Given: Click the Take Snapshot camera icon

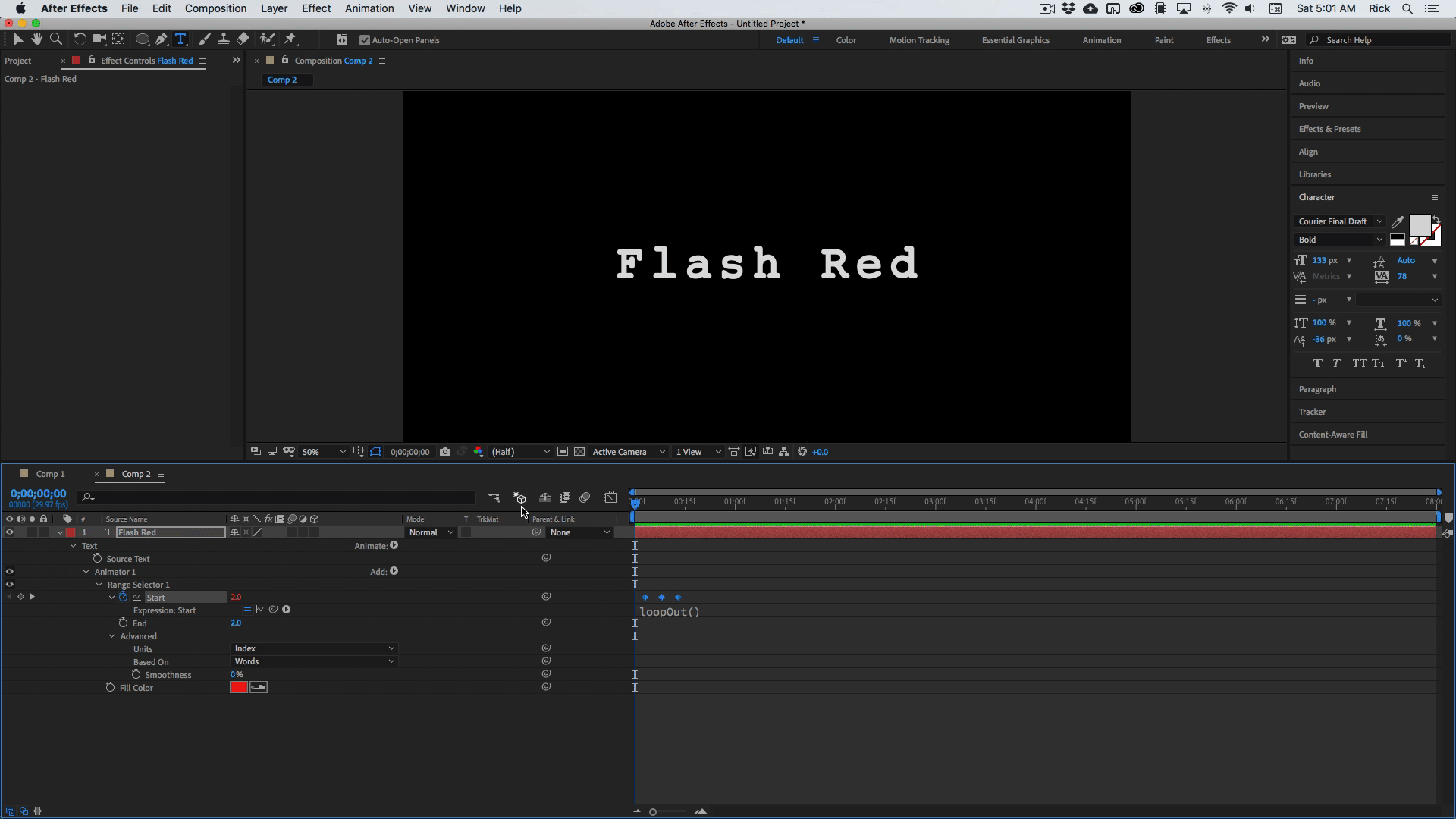Looking at the screenshot, I should (445, 452).
